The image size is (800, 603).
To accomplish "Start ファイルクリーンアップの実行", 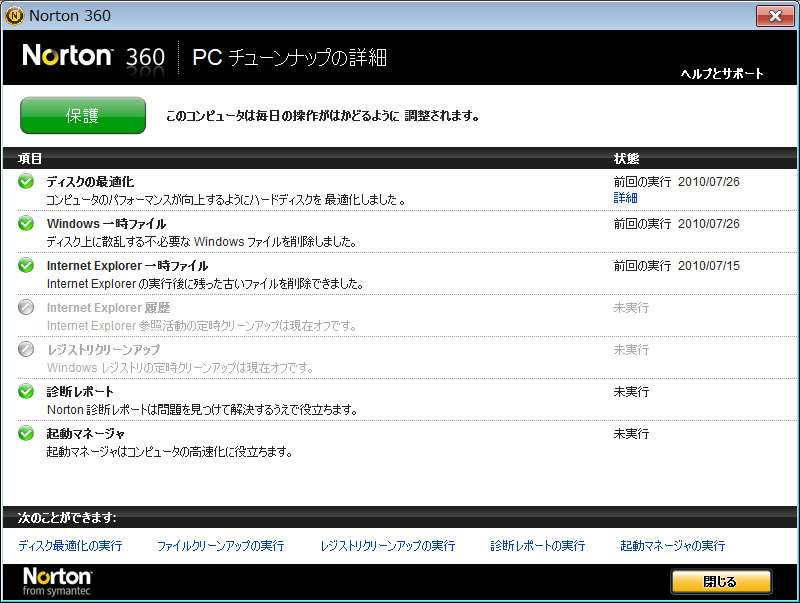I will [x=220, y=546].
